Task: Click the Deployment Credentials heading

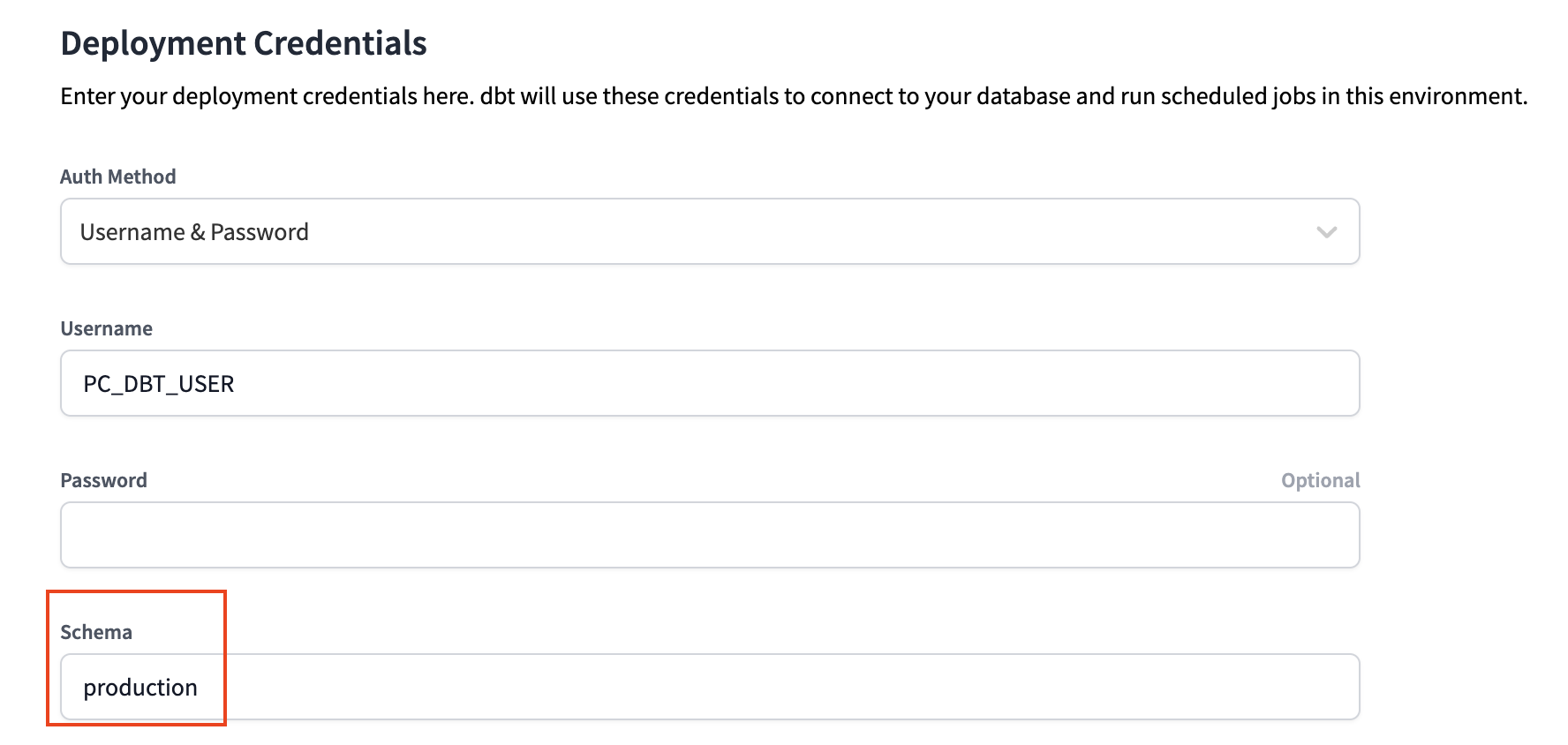Action: point(243,41)
